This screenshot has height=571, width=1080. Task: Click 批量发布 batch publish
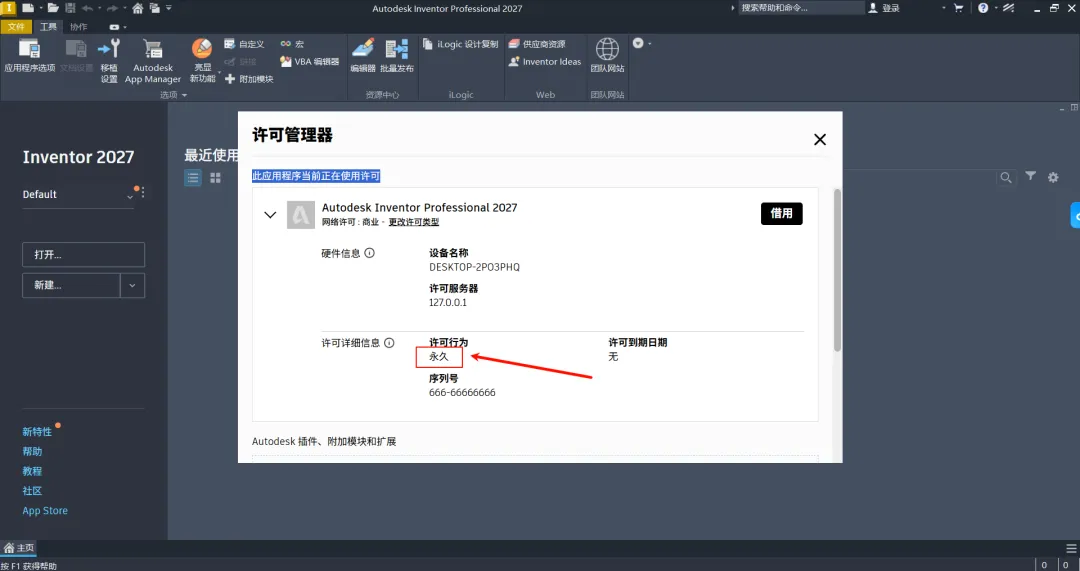point(397,56)
